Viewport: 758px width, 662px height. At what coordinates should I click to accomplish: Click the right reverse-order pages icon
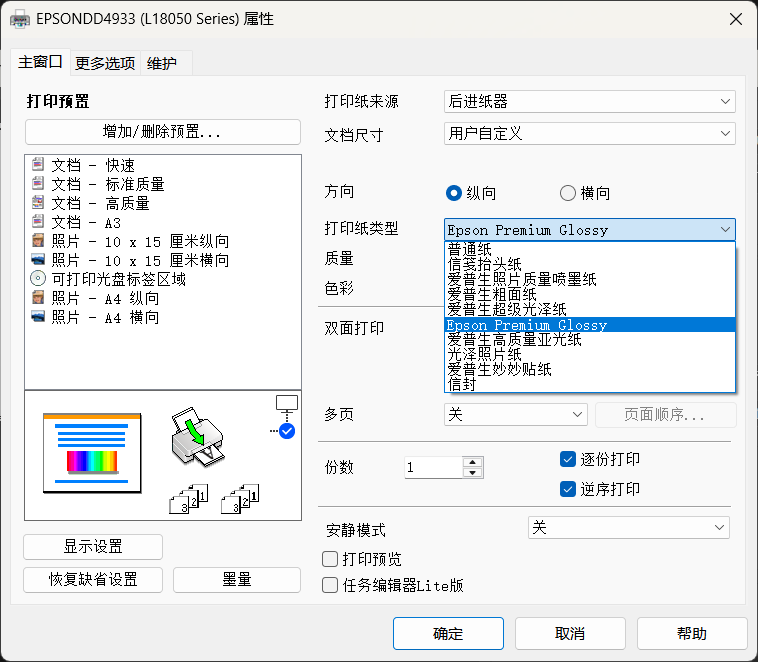tap(240, 499)
